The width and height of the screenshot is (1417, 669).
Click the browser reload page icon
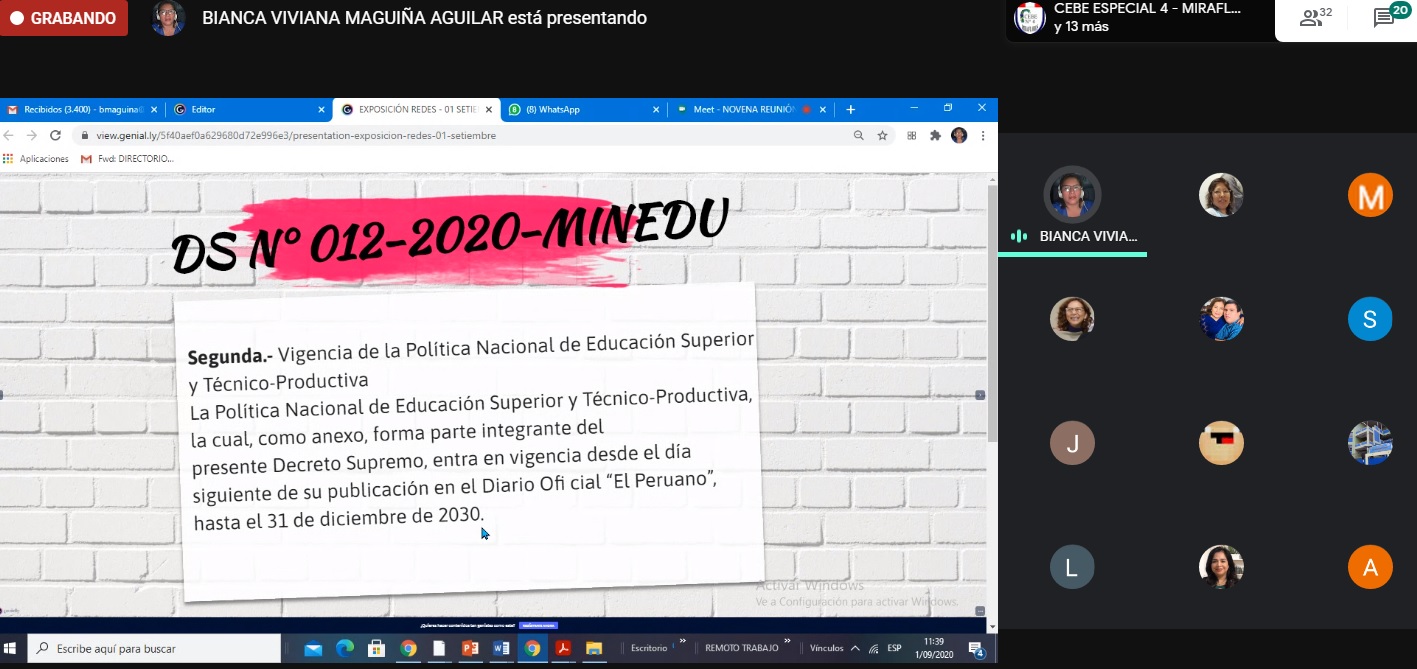click(x=55, y=135)
